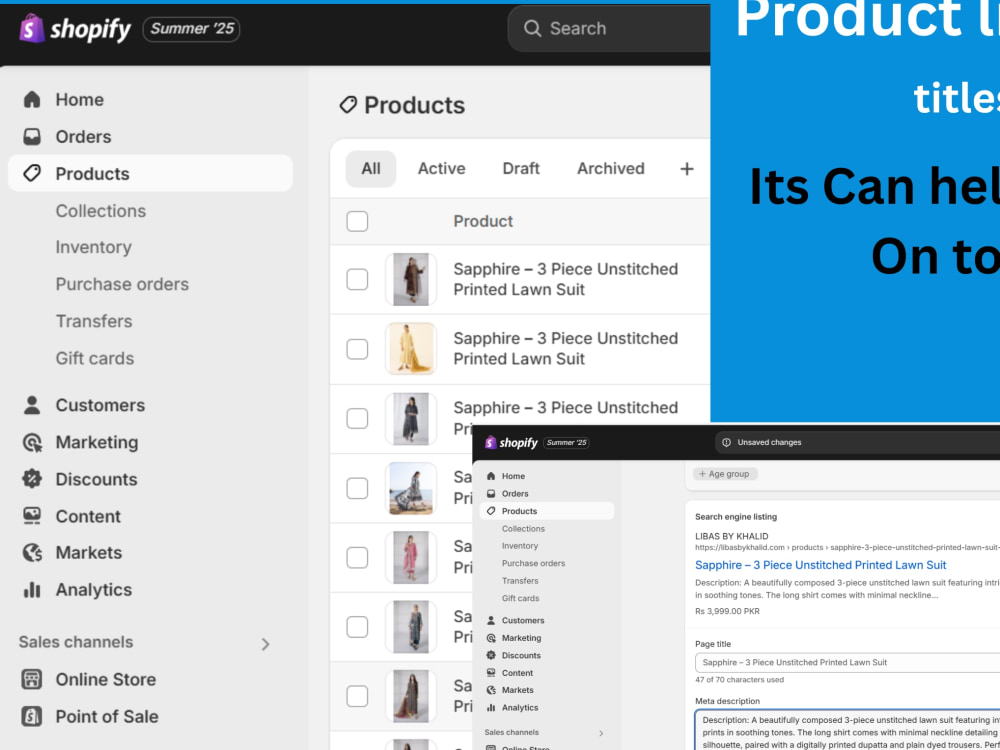Open the Sapphire search listing title link
Viewport: 1000px width, 750px height.
[820, 565]
